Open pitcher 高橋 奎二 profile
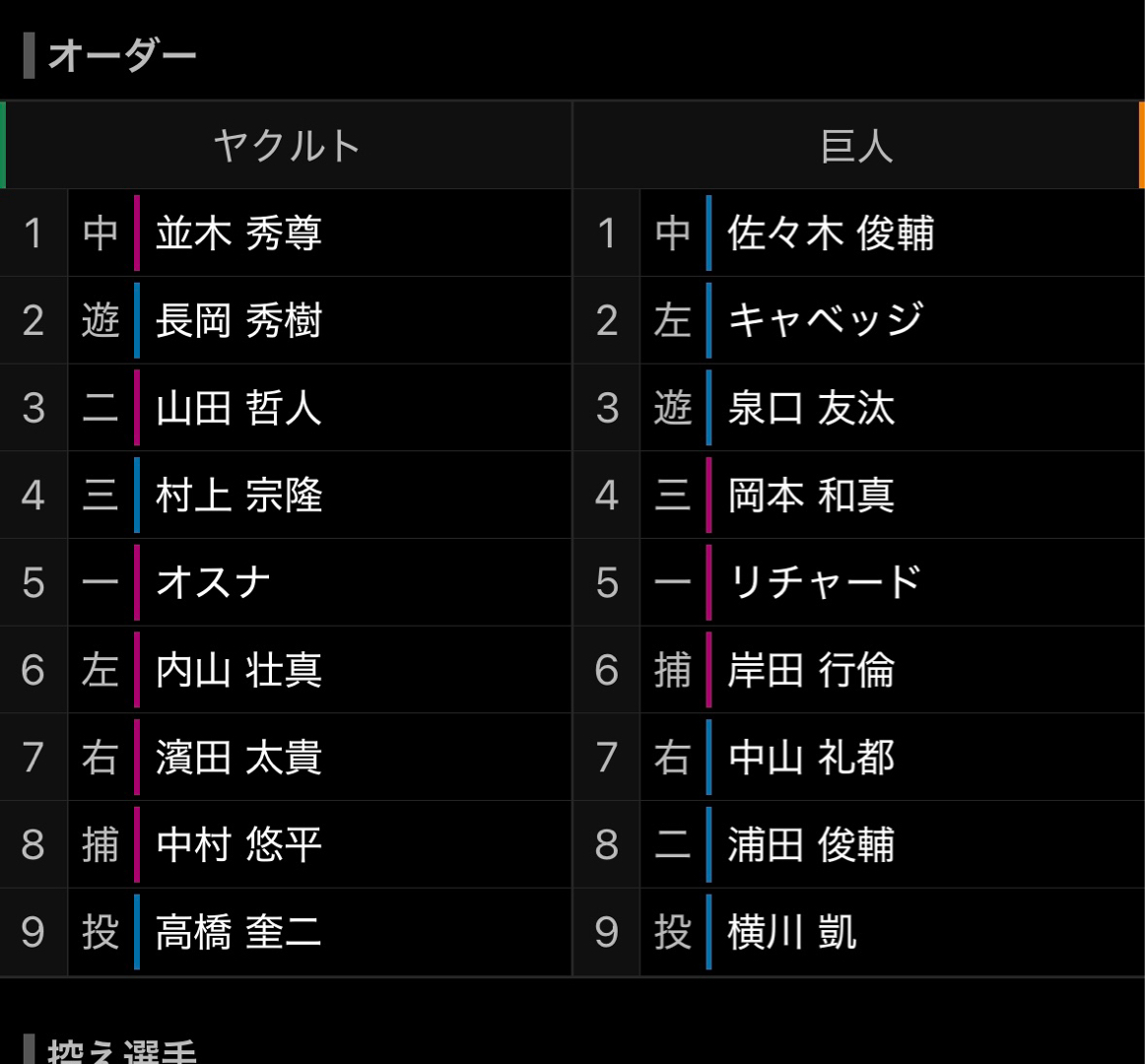The image size is (1145, 1064). [x=238, y=932]
